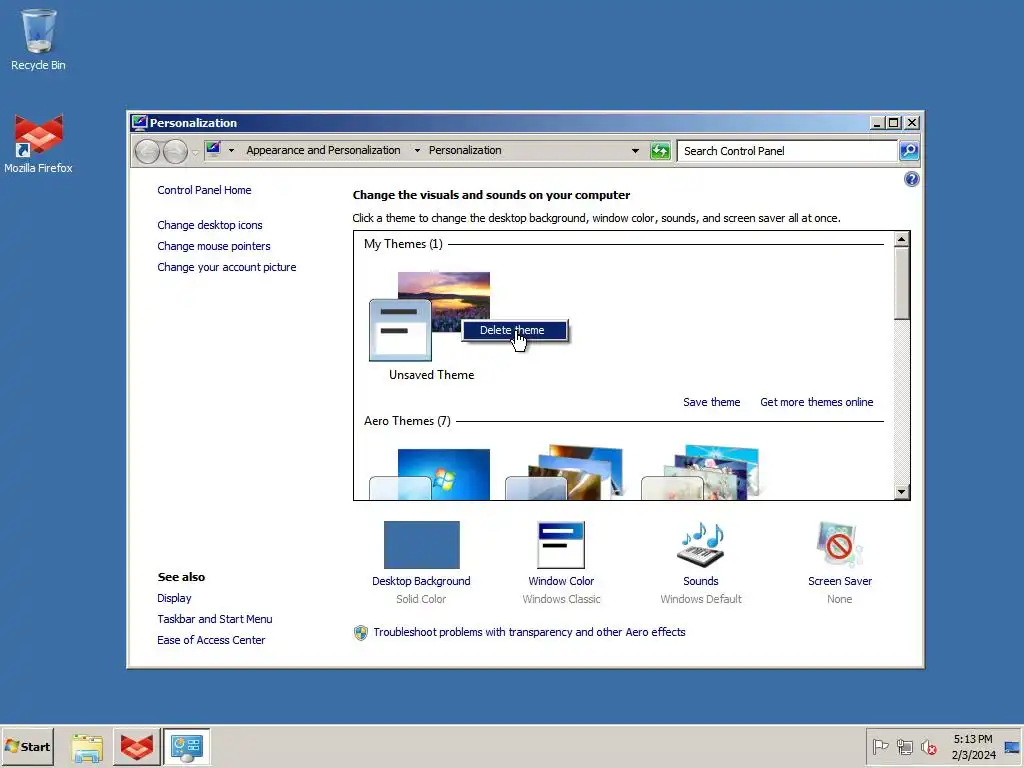Click Personalization breadcrumb in address bar
The image size is (1024, 768).
pyautogui.click(x=465, y=150)
